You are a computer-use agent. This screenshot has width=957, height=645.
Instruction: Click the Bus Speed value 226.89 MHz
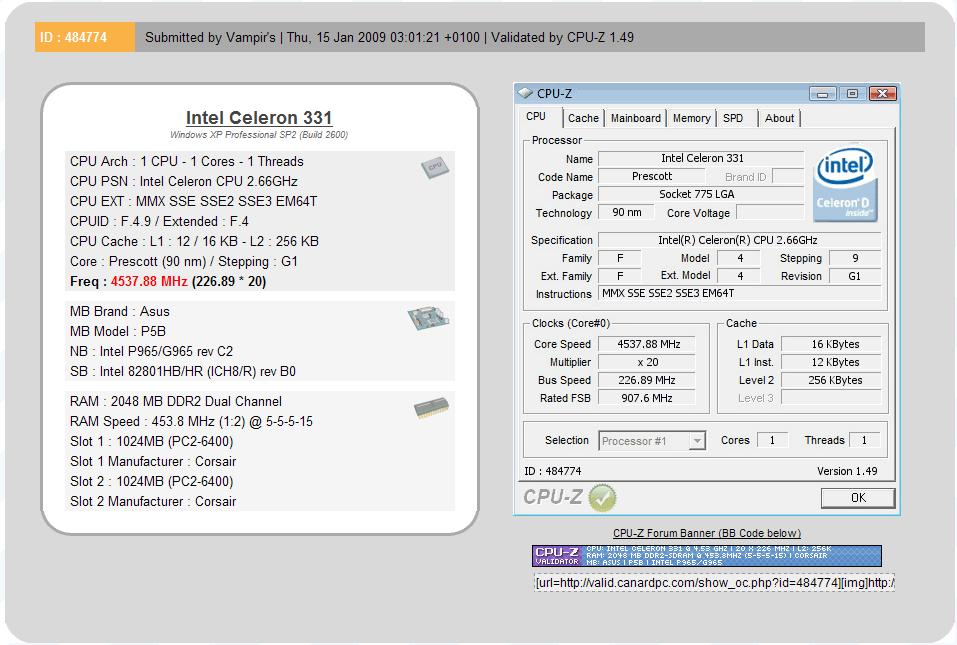(x=648, y=380)
